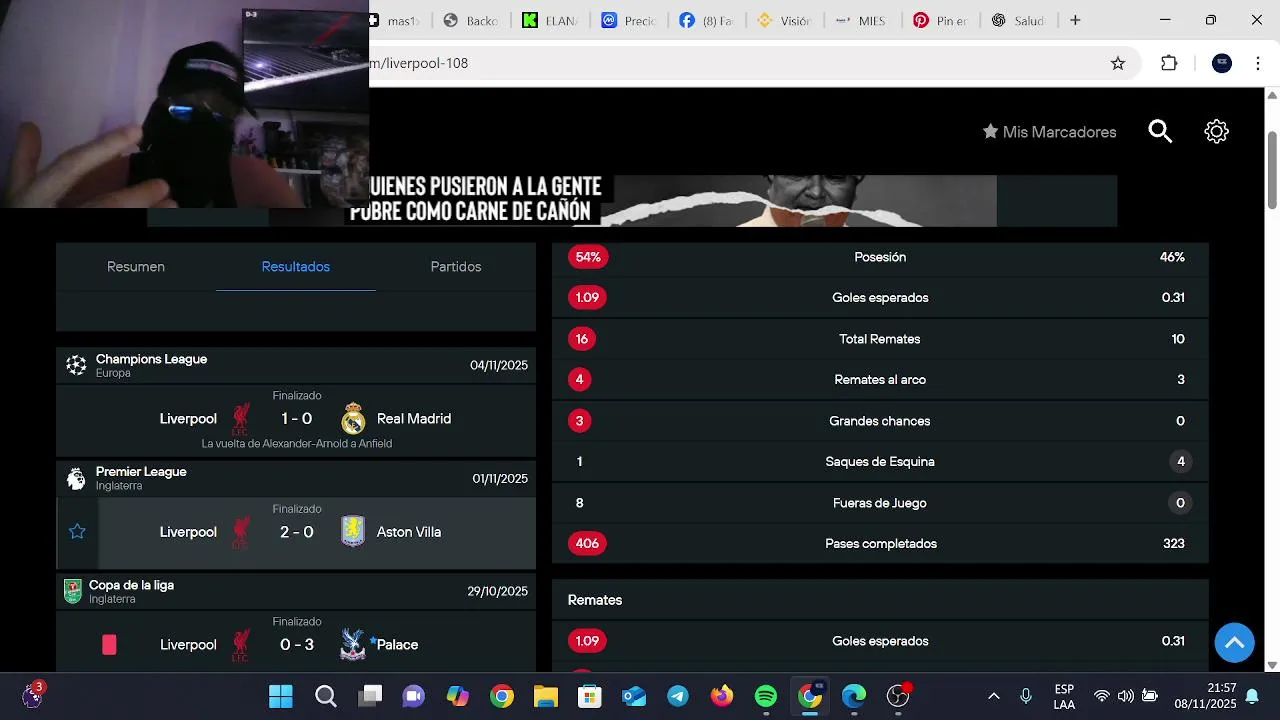Image resolution: width=1280 pixels, height=720 pixels.
Task: Open a new browser tab with plus button
Action: click(1075, 20)
